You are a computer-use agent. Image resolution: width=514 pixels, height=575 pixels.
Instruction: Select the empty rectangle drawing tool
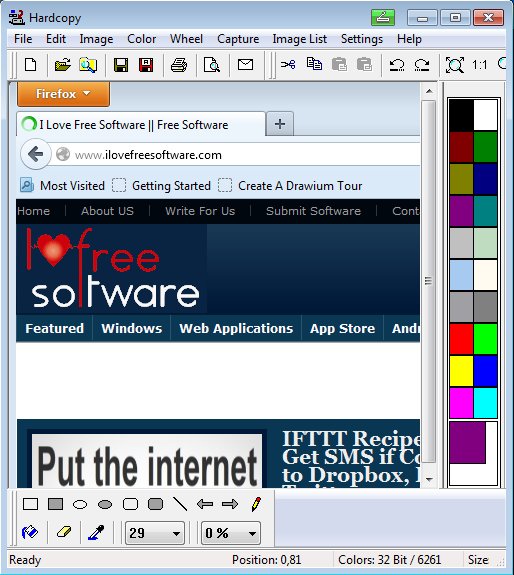30,504
